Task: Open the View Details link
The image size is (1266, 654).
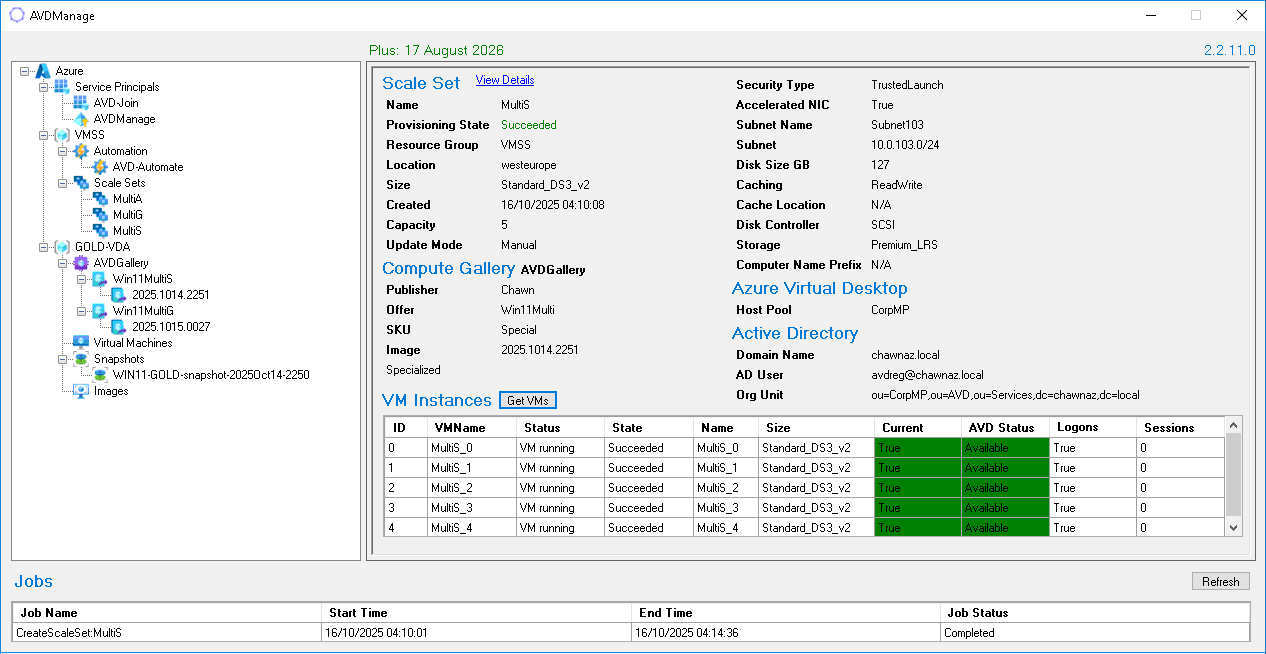Action: (x=504, y=80)
